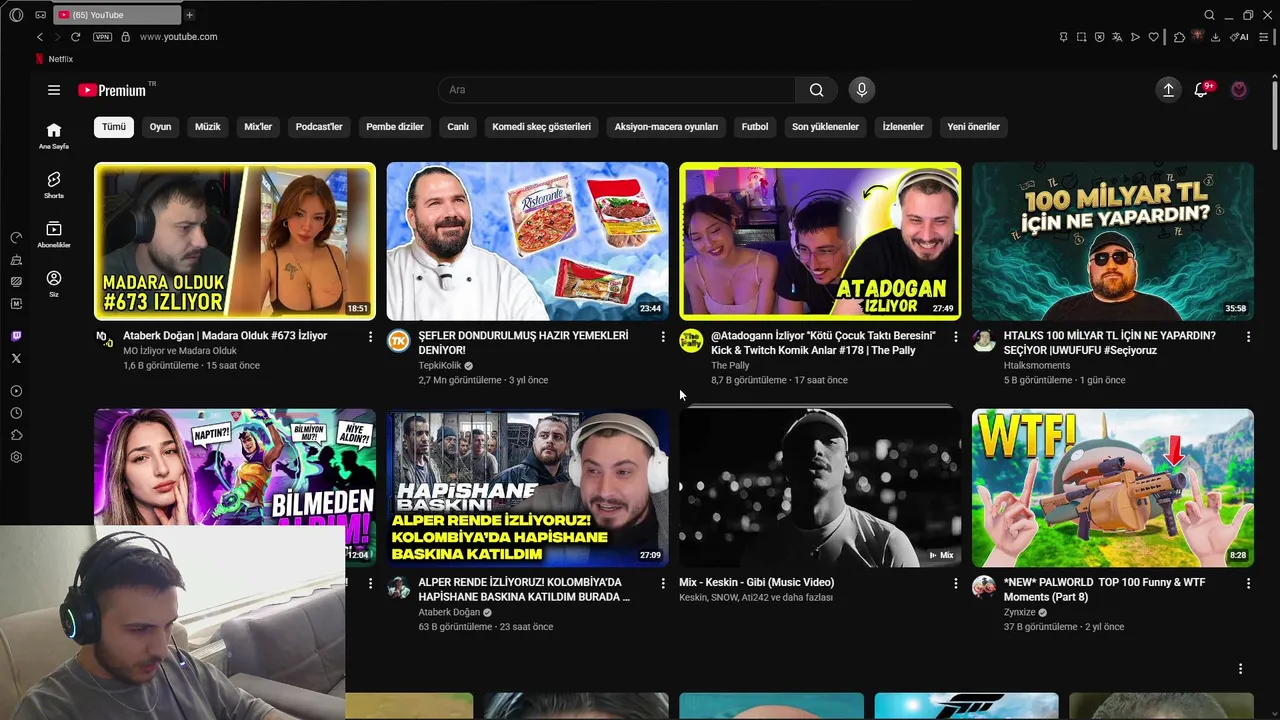Click the pinboard pin icon in the toolbar

(1063, 37)
